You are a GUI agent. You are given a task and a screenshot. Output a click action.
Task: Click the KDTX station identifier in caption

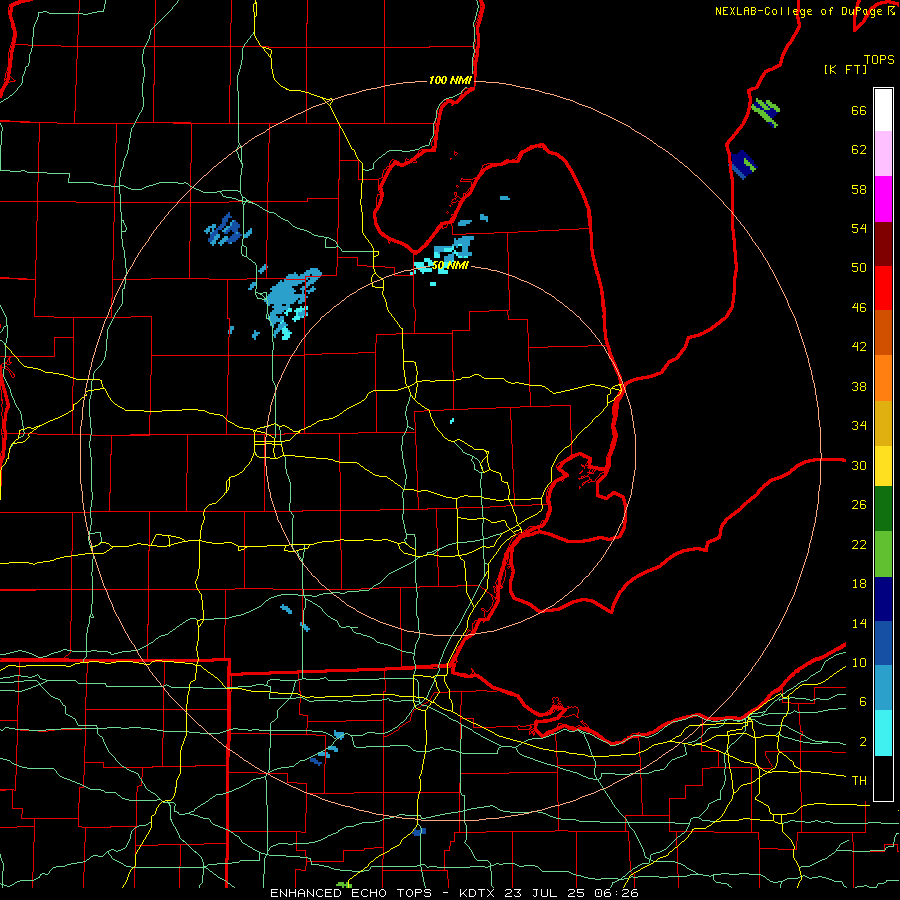click(479, 893)
